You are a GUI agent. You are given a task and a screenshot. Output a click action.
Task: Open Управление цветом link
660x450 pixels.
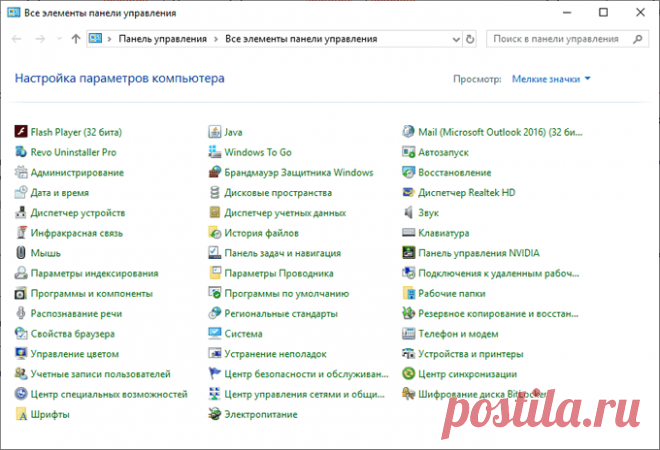75,354
